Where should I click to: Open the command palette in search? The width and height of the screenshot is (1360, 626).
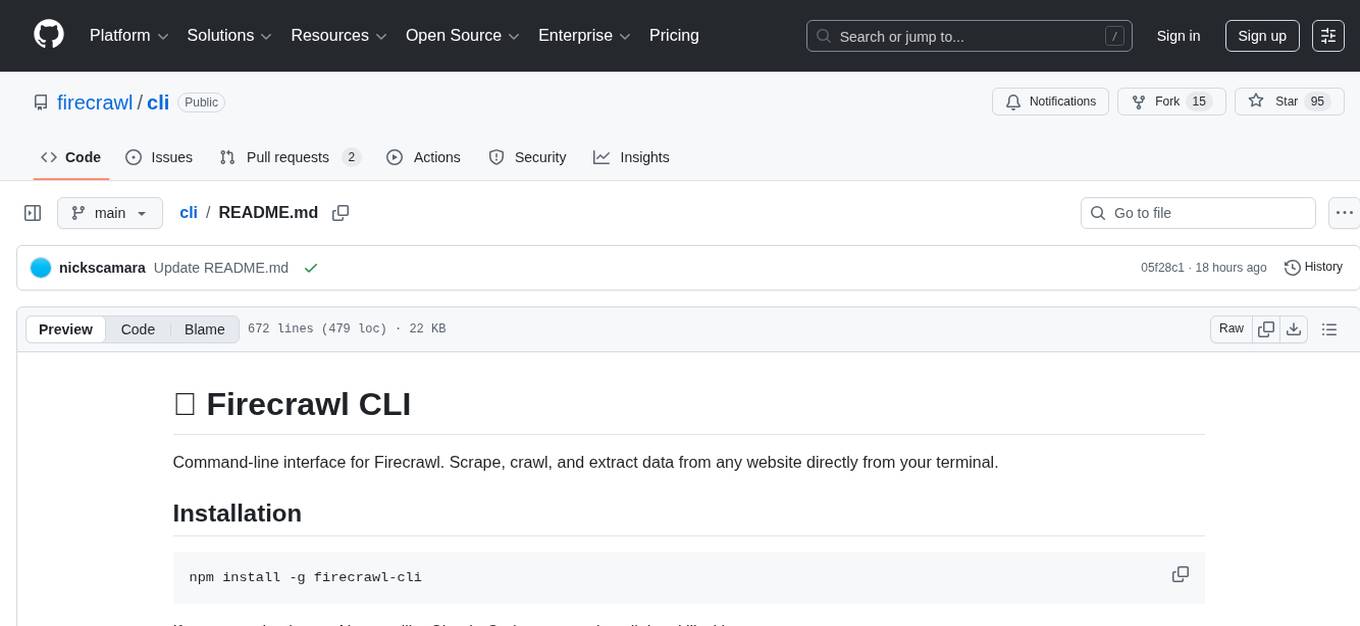(x=1114, y=35)
